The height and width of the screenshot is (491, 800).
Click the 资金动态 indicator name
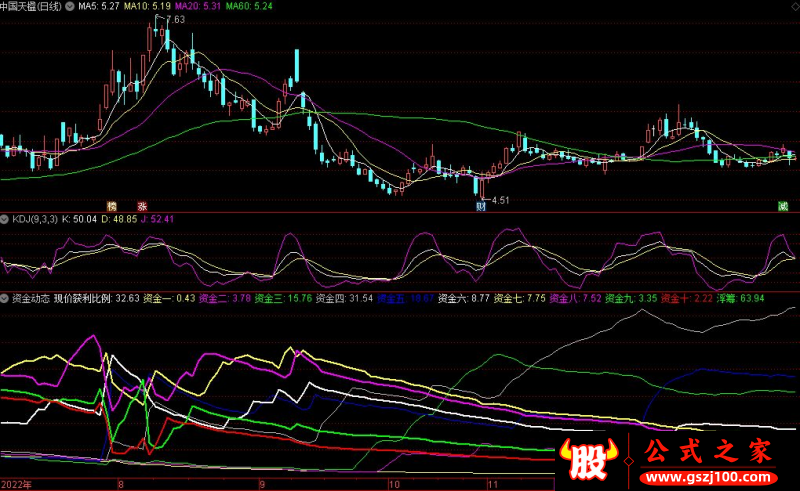point(31,298)
